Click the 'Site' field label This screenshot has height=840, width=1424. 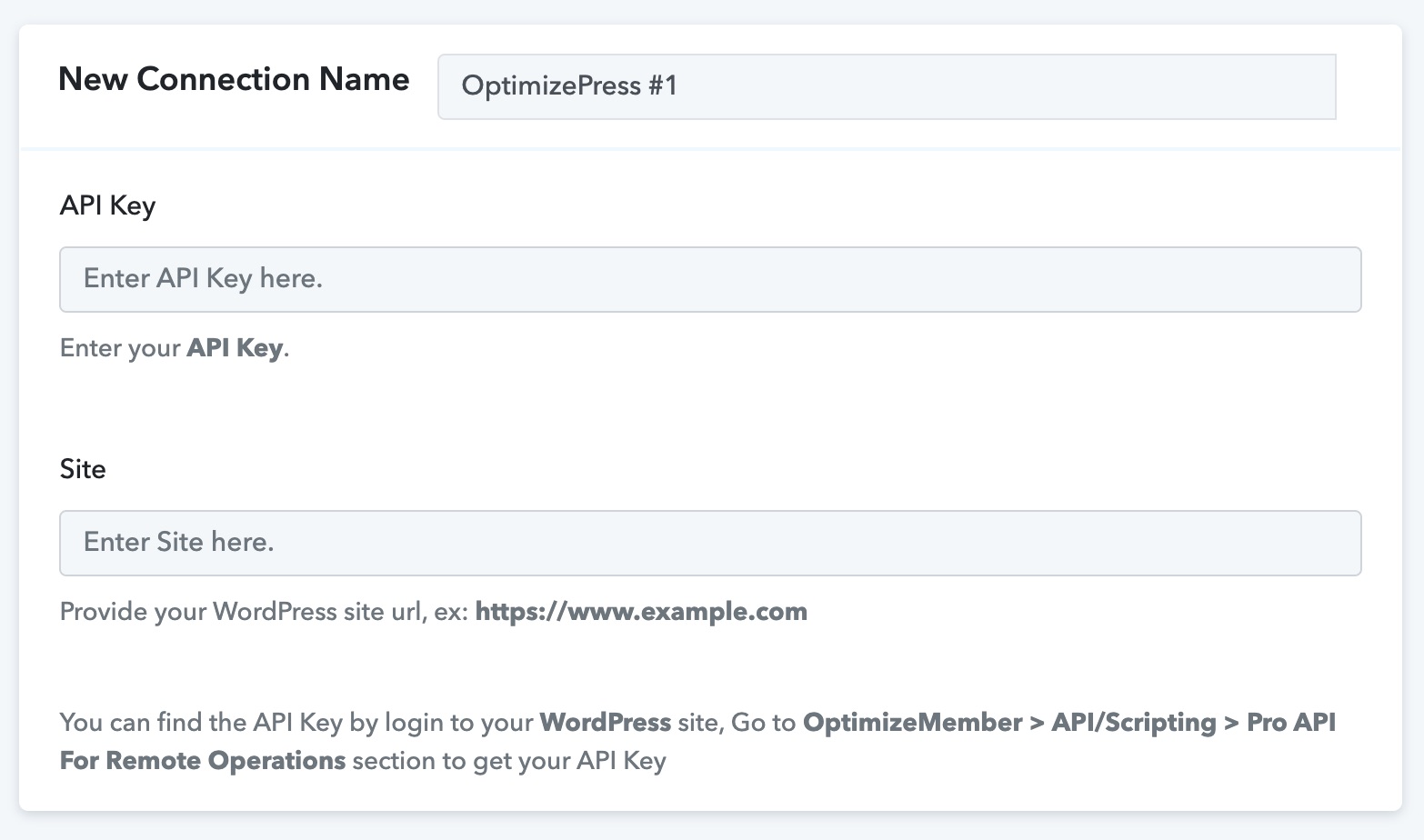point(83,469)
